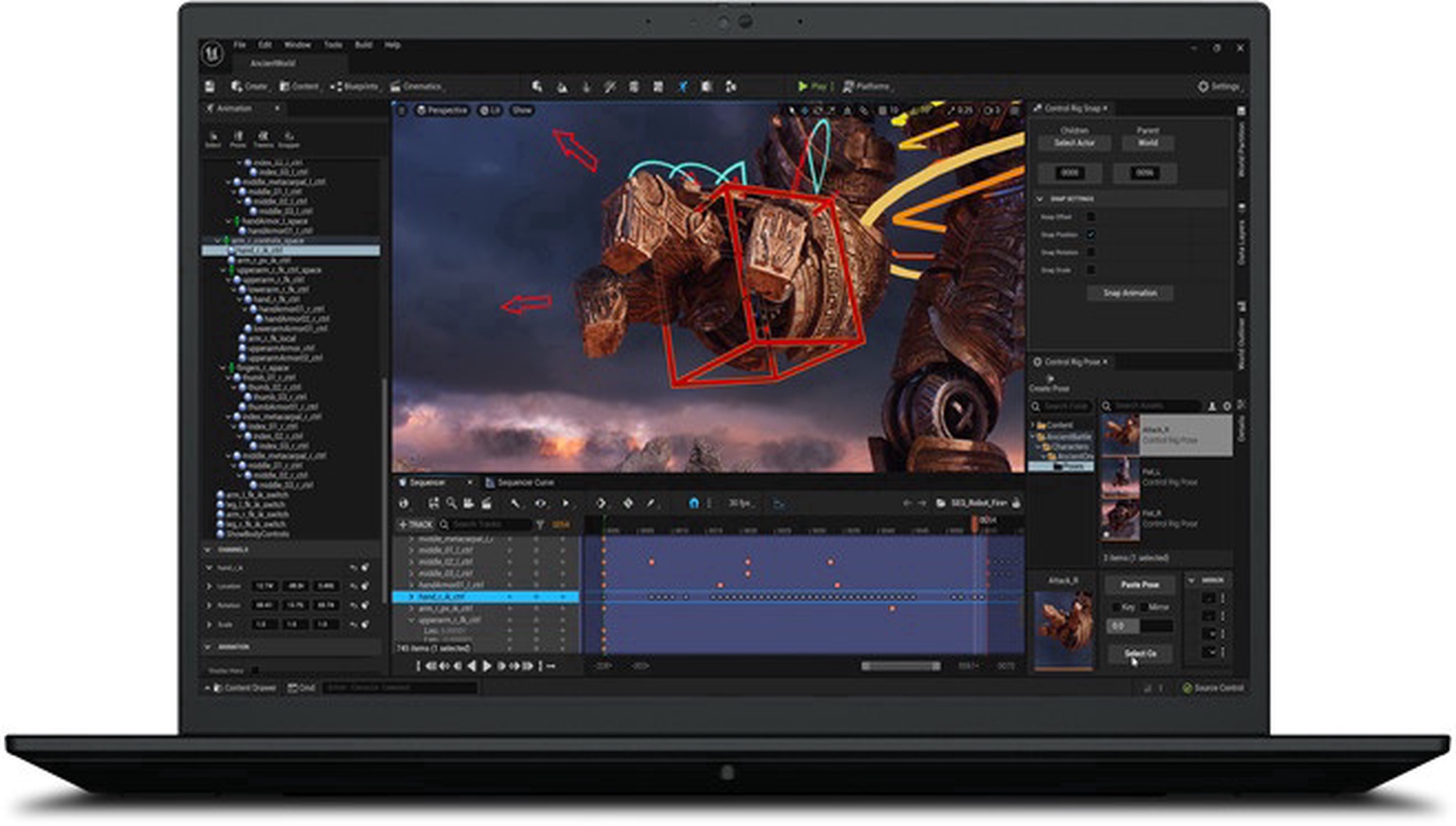
Task: Click the Paste Pose button
Action: pyautogui.click(x=1139, y=584)
